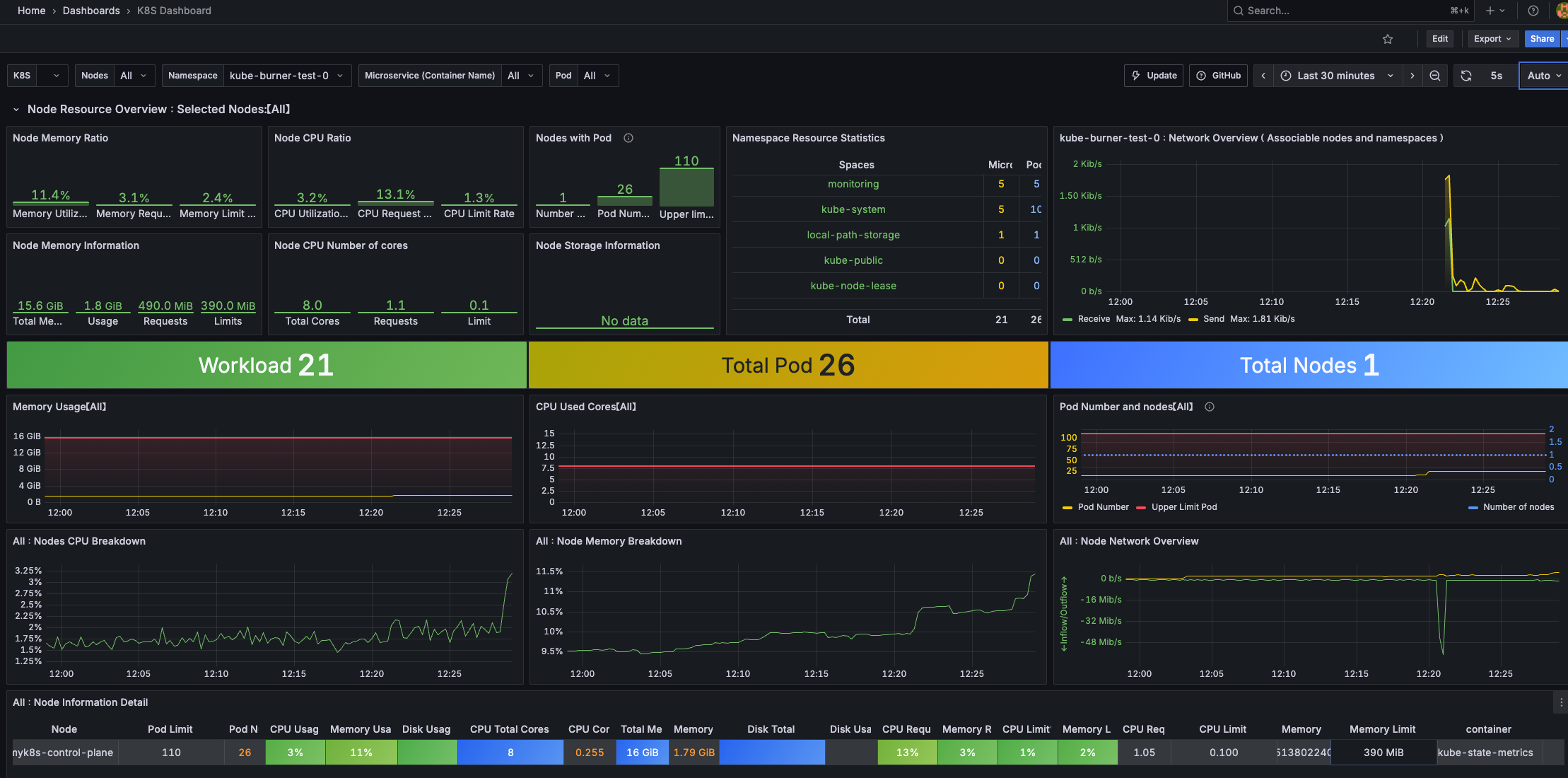Open the Export menu
This screenshot has width=1568, height=778.
(1492, 39)
